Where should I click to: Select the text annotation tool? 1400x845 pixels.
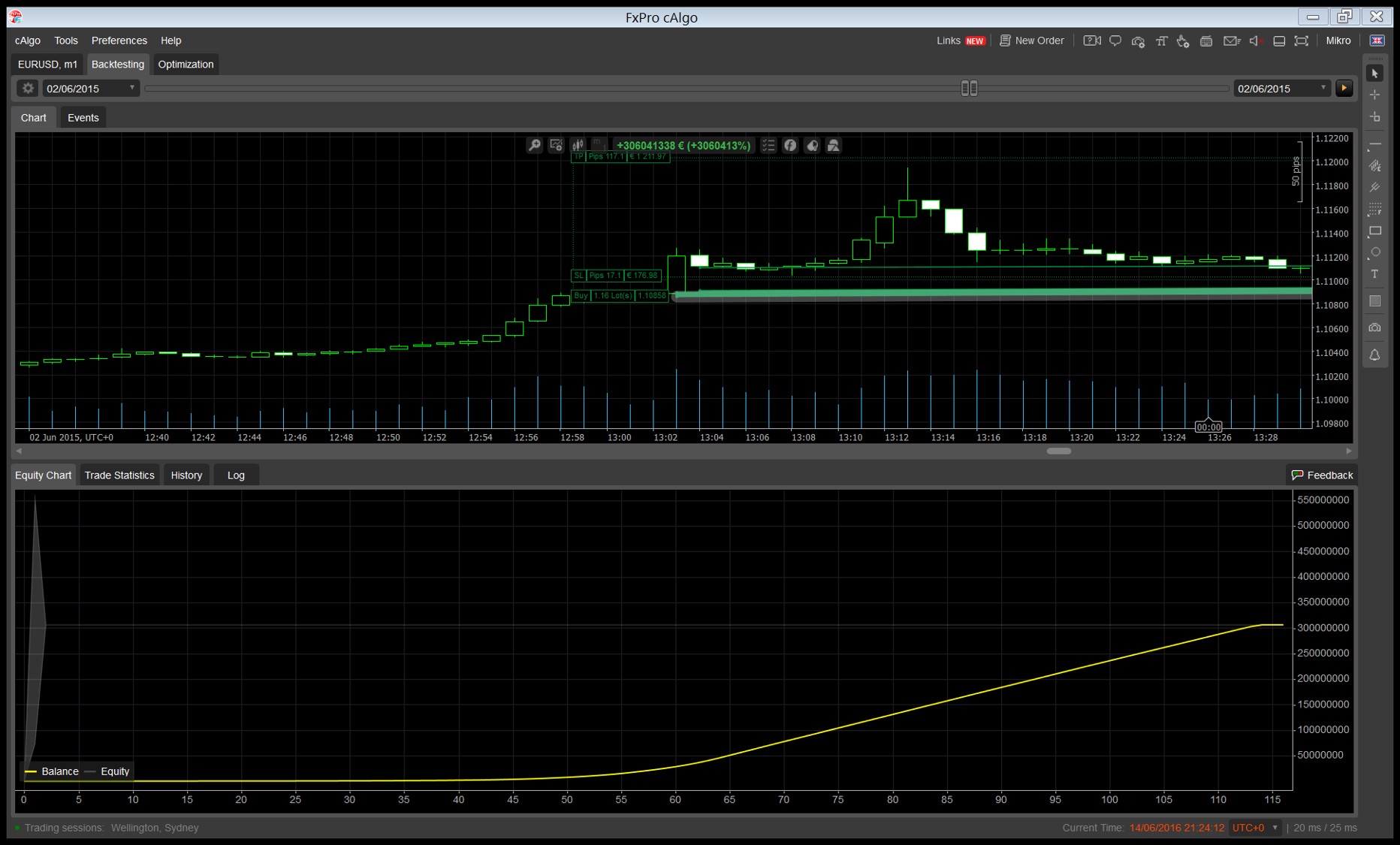(1375, 275)
